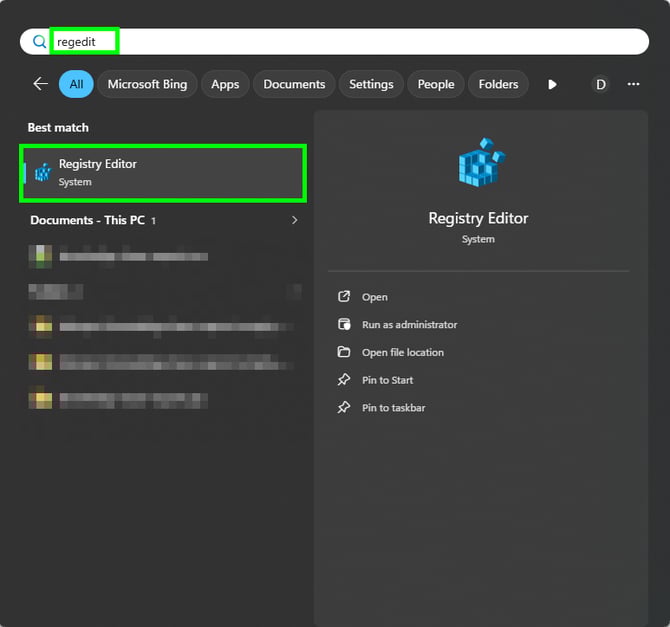
Task: Click Open in the preview pane
Action: [375, 297]
